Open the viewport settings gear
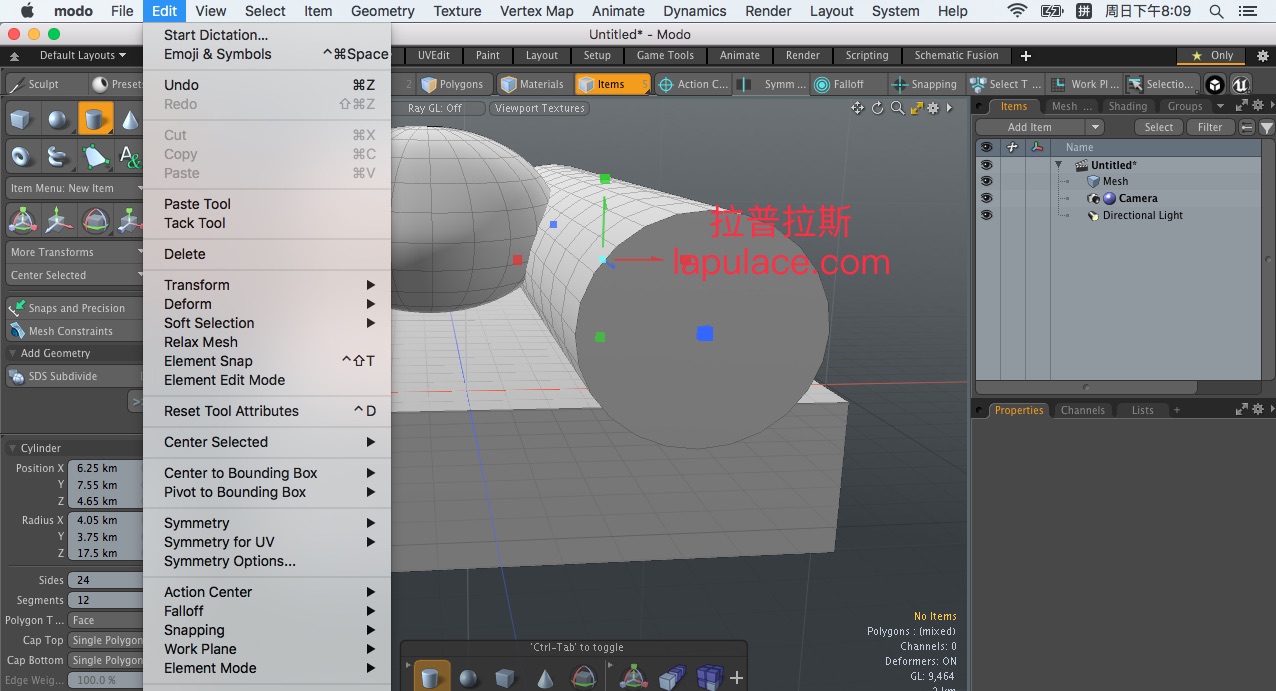 933,108
